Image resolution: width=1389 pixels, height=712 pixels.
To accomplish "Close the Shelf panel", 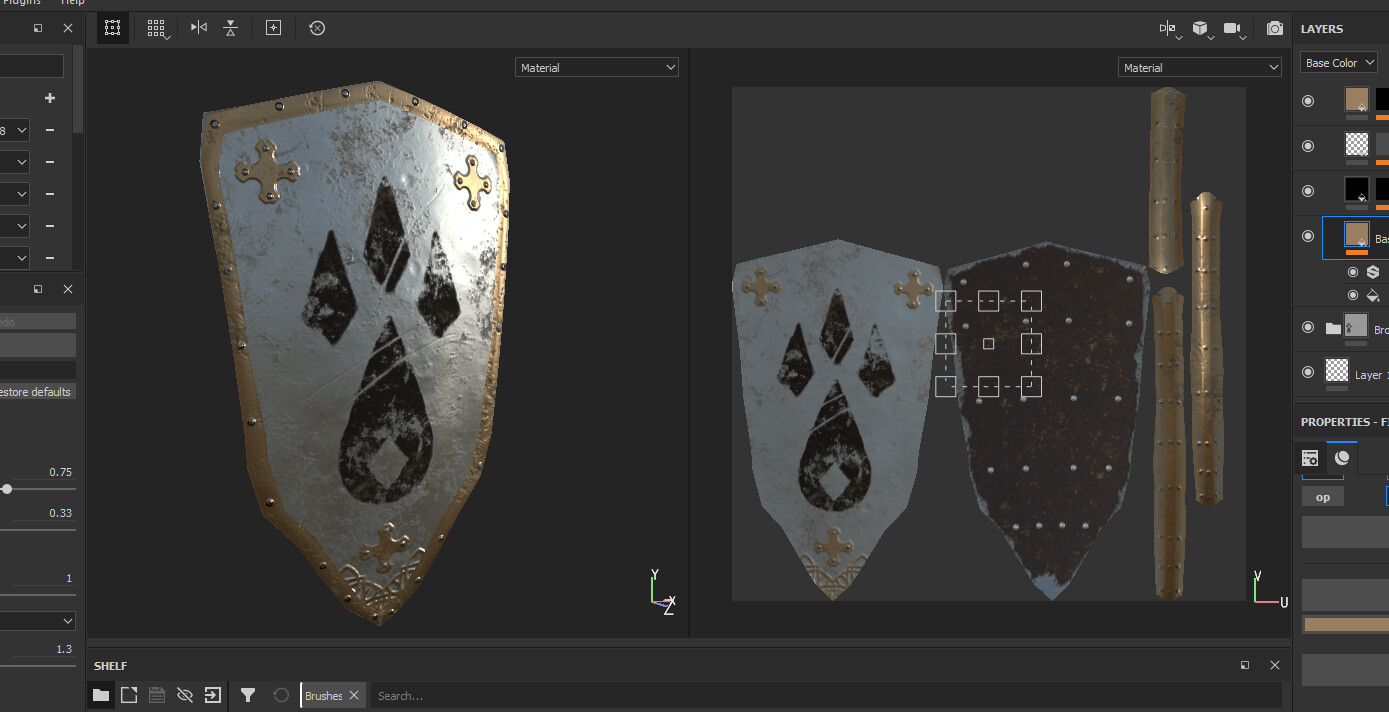I will click(x=1275, y=665).
